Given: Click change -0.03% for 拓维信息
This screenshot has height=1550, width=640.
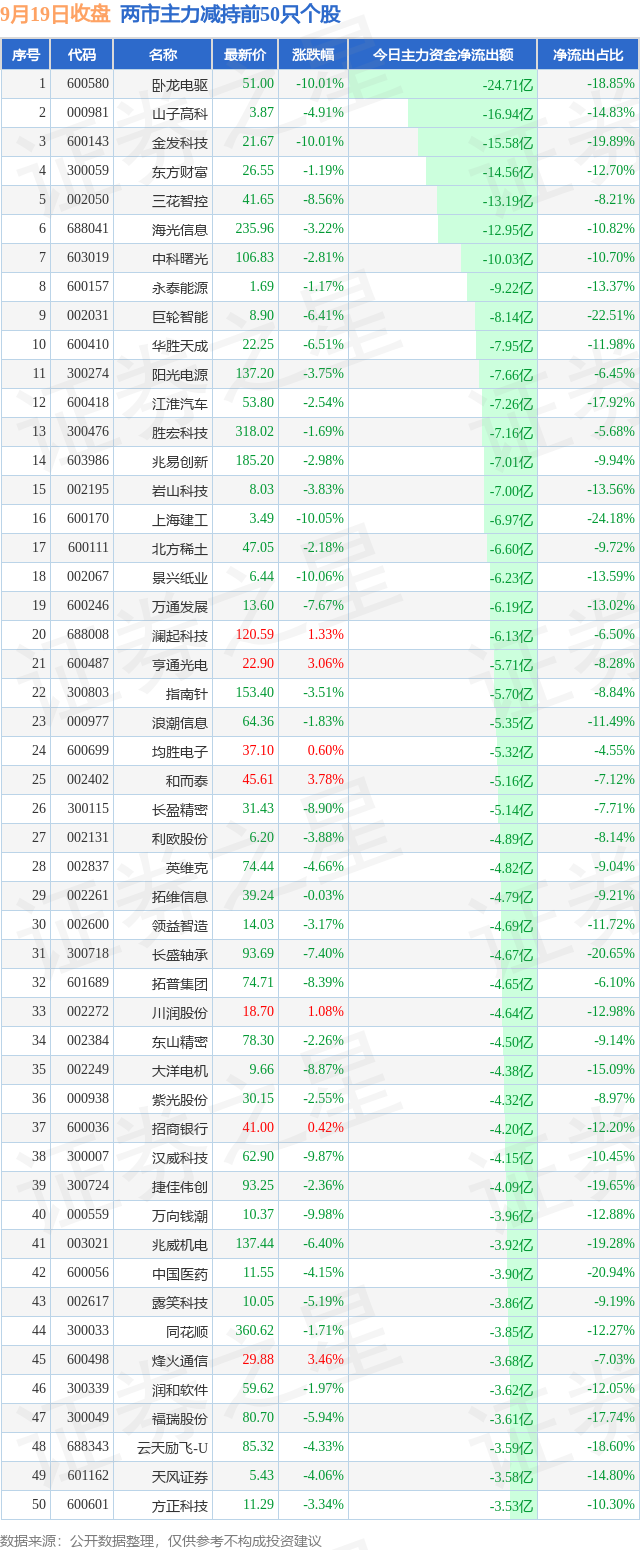Looking at the screenshot, I should [x=323, y=896].
